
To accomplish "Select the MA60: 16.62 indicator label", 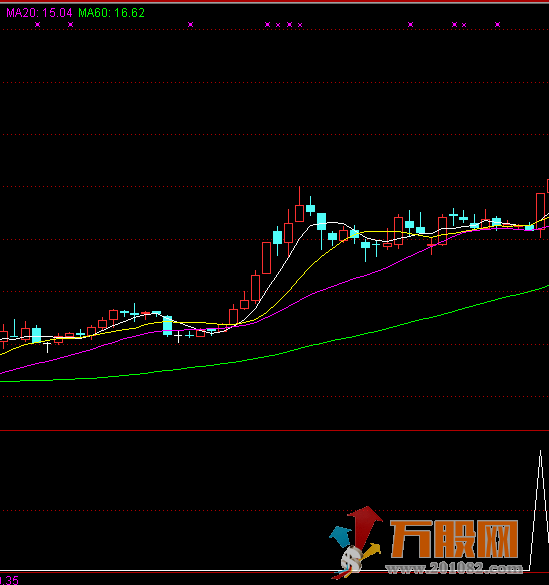I will click(x=111, y=13).
